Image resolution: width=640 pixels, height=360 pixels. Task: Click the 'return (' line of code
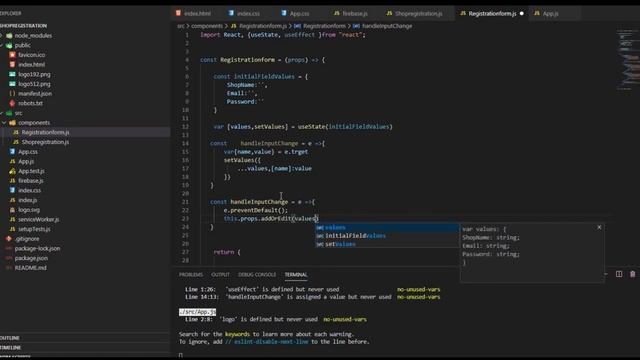point(227,252)
